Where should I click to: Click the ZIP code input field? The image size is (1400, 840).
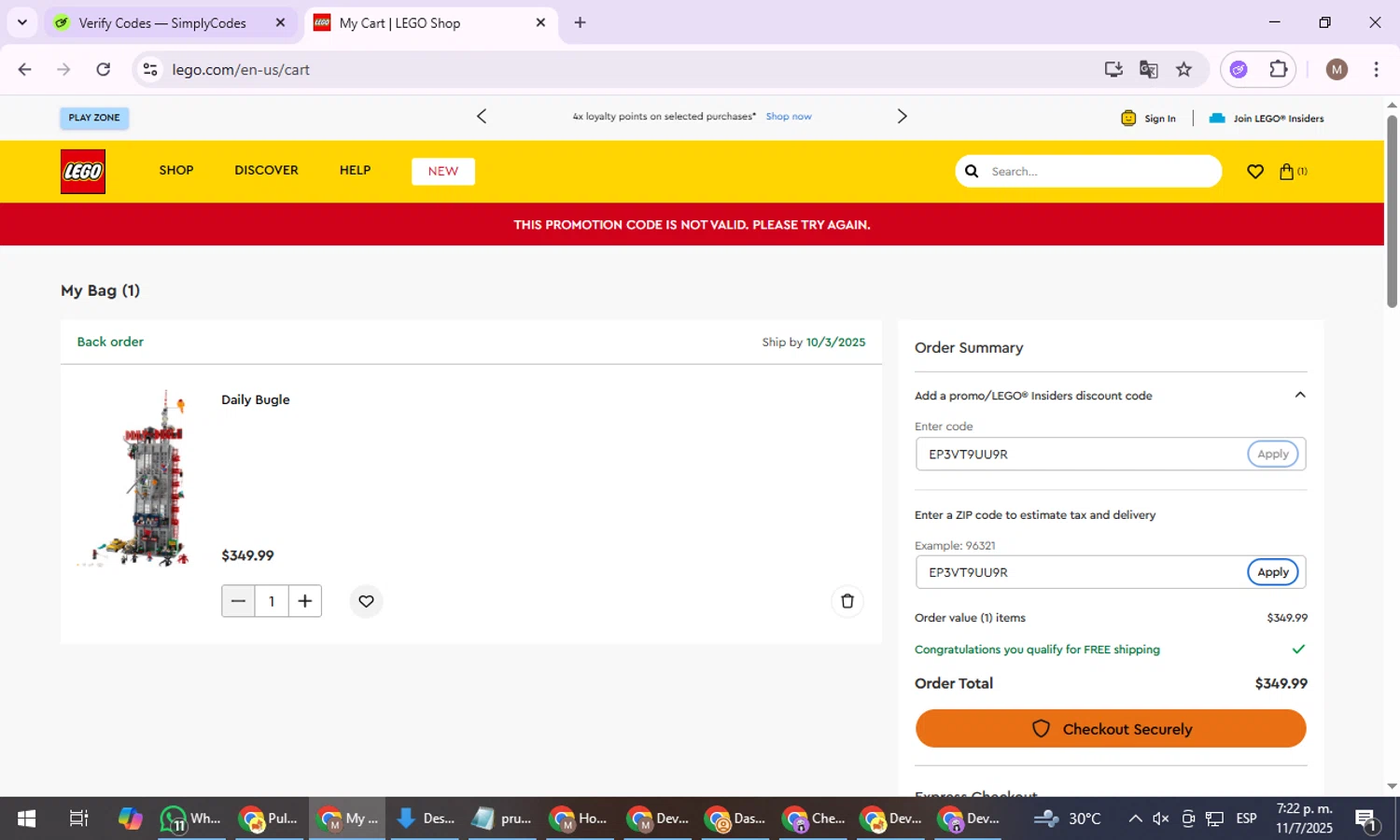[x=1081, y=572]
